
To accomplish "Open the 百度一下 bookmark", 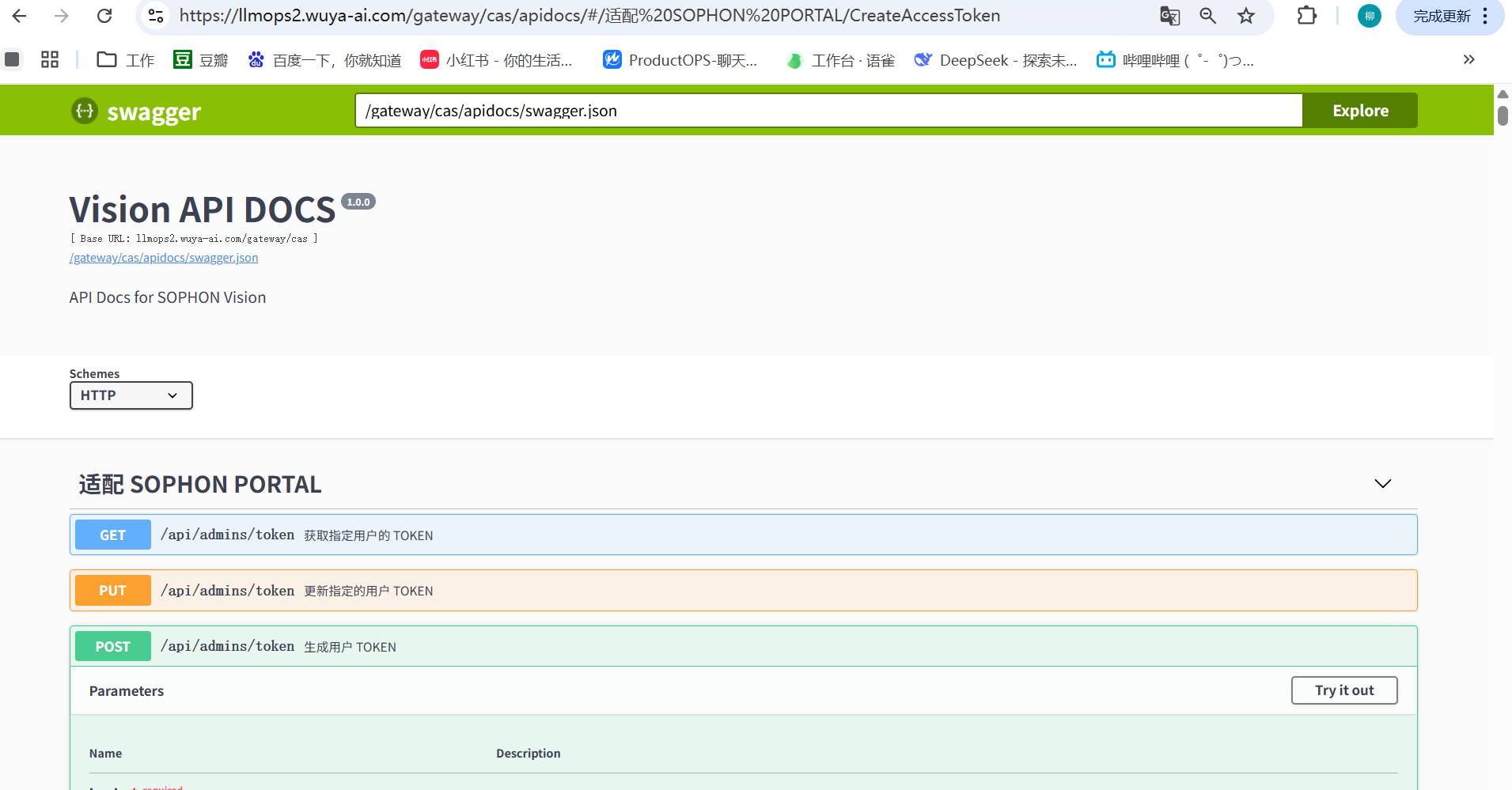I will [x=324, y=60].
